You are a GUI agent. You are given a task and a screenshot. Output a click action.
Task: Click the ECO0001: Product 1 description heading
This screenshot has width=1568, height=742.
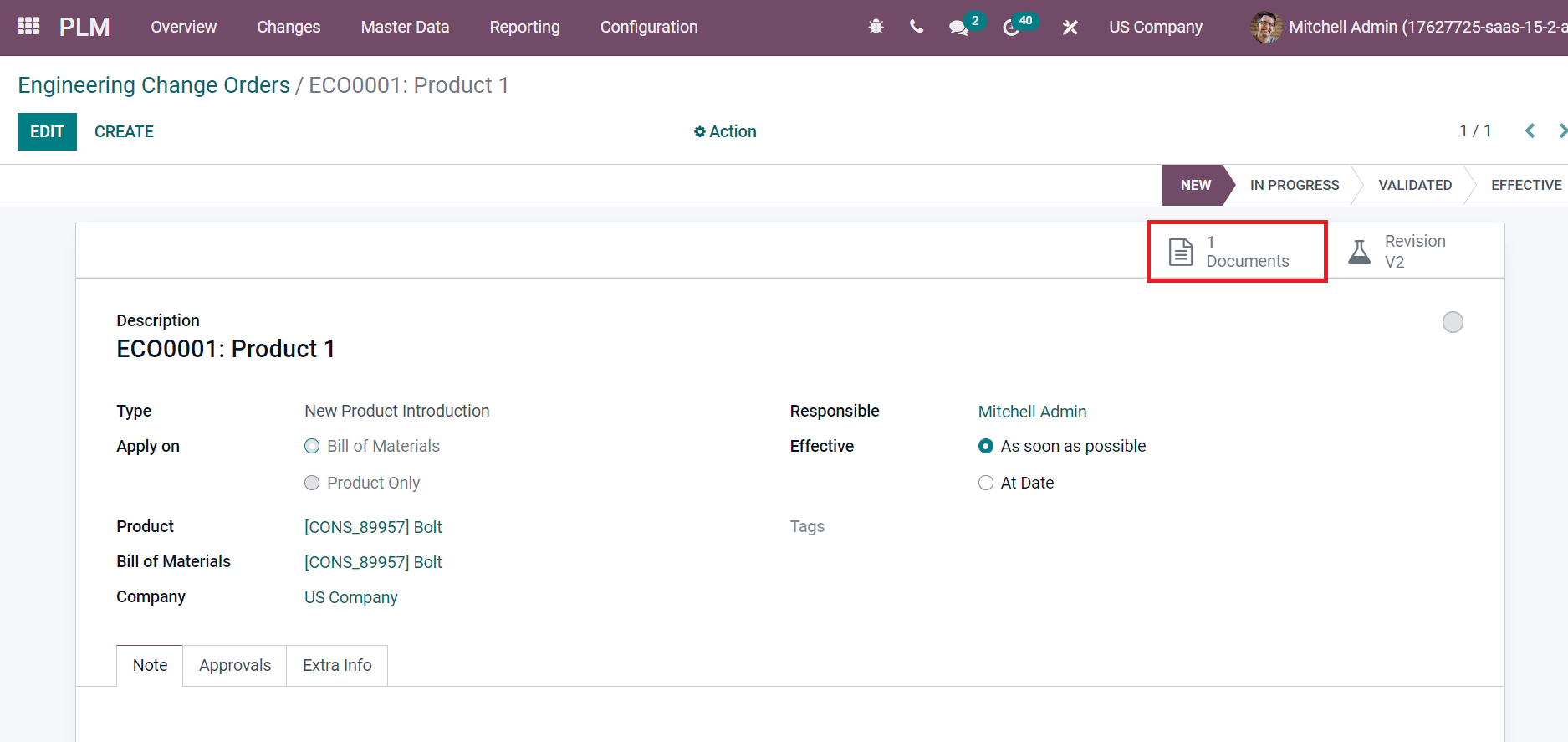226,349
